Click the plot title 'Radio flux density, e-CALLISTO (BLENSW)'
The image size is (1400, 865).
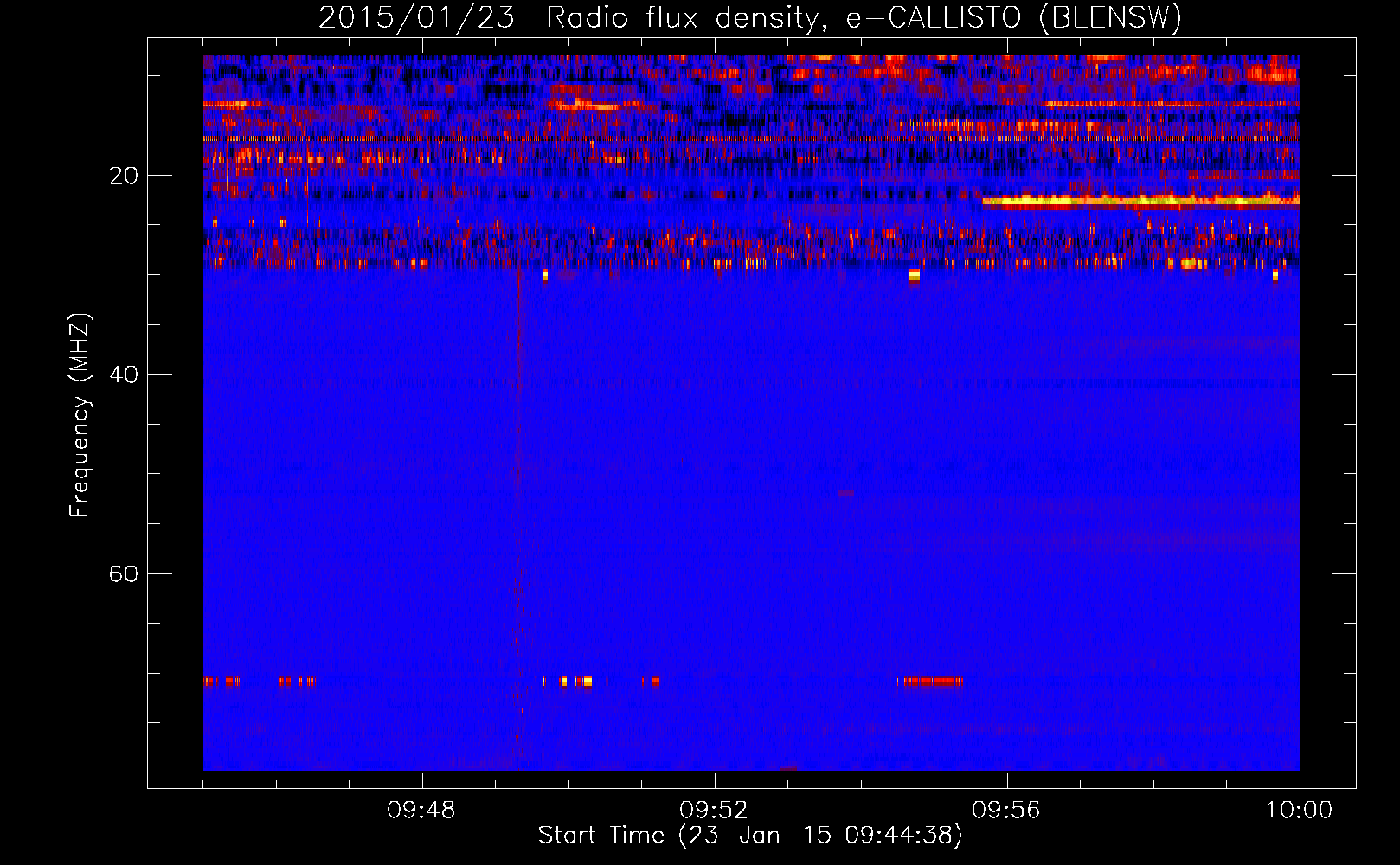pyautogui.click(x=864, y=17)
